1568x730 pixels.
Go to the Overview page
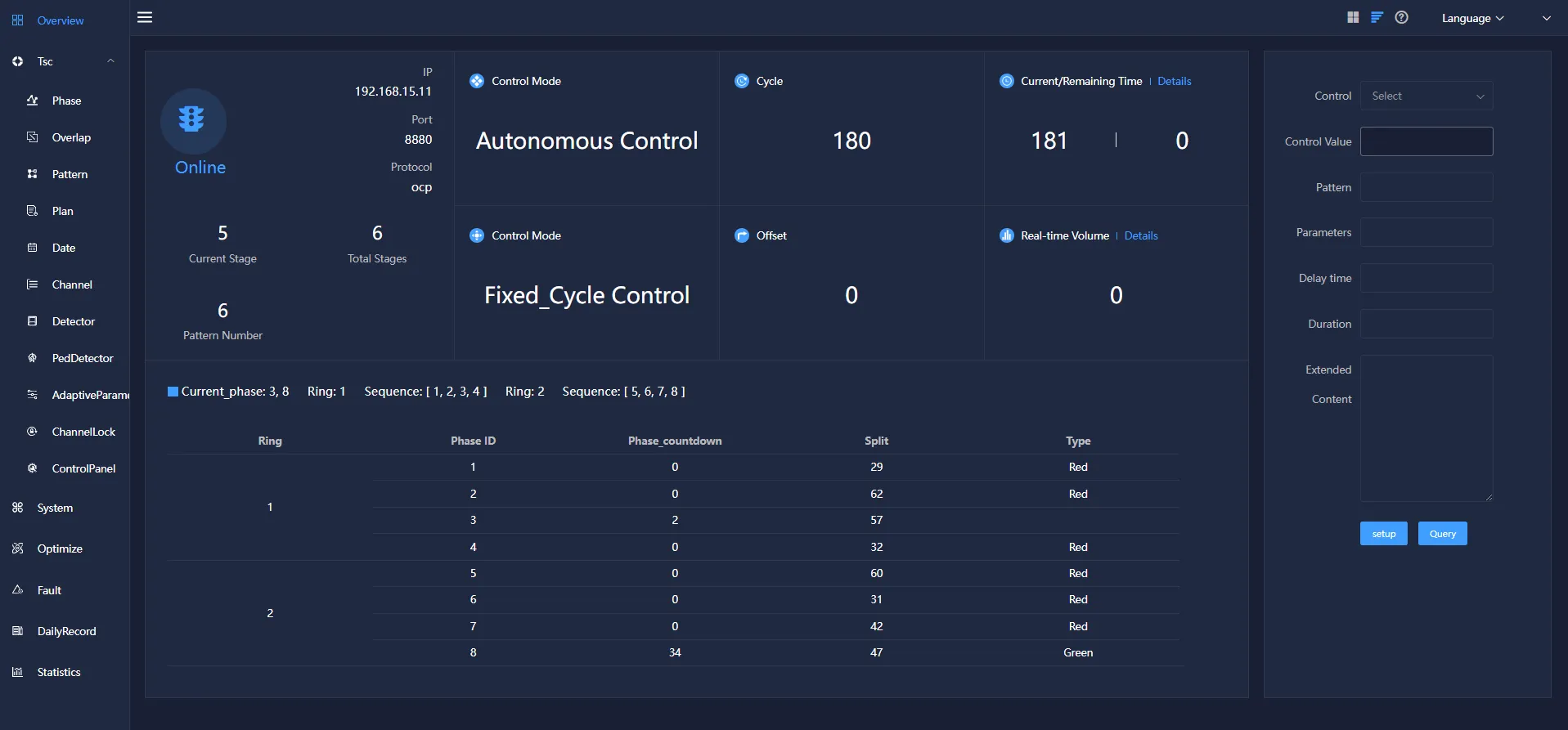tap(61, 20)
